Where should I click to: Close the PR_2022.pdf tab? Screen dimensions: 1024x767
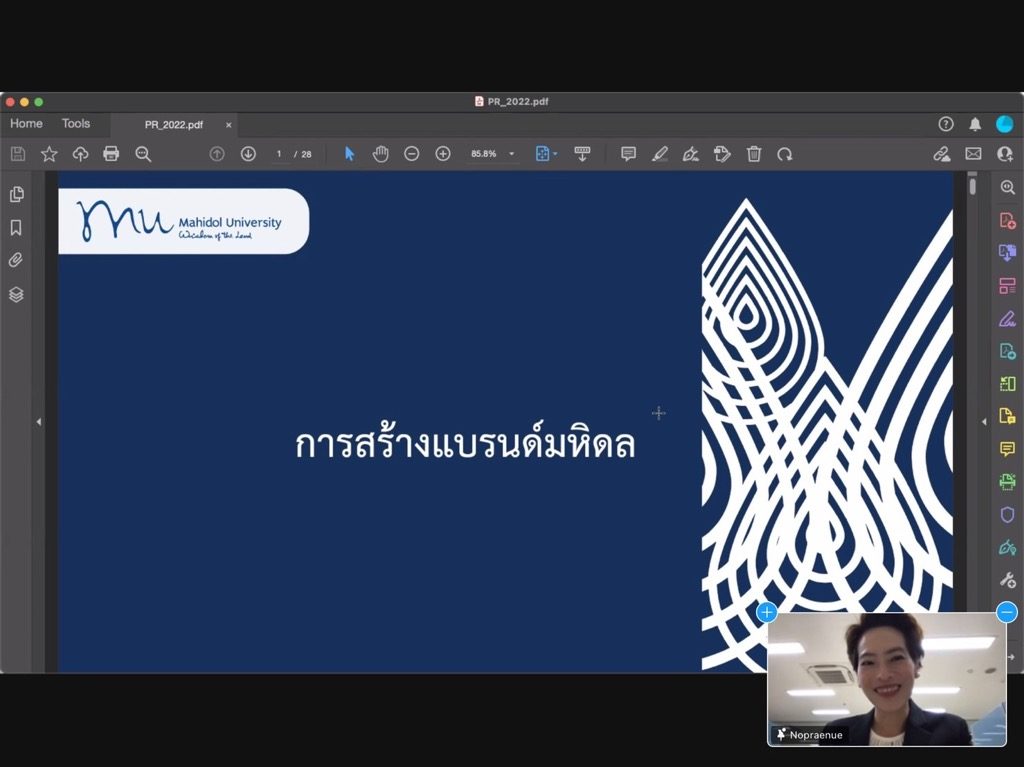coord(229,125)
